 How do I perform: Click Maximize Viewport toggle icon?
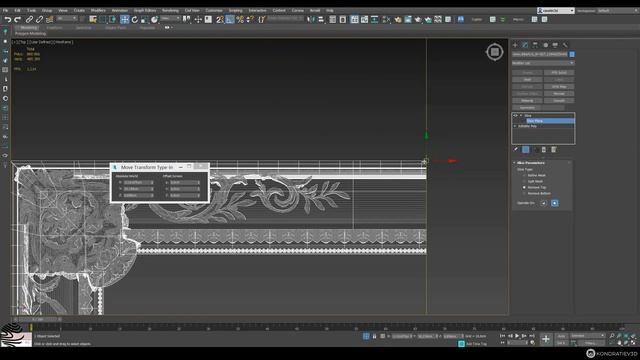633,343
